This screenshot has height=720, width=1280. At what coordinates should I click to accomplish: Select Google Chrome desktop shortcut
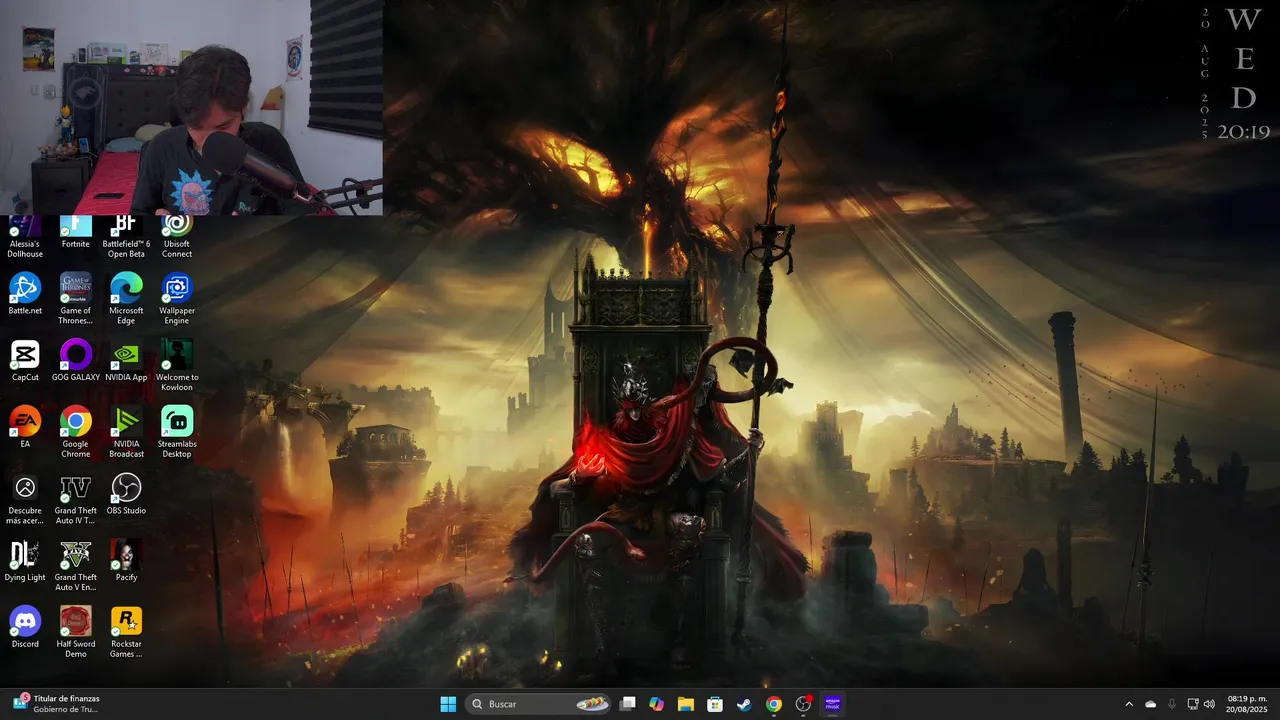76,432
